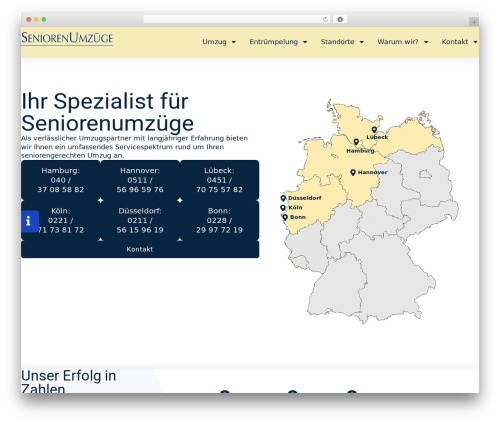Call the Bonn phone number button

click(x=219, y=220)
